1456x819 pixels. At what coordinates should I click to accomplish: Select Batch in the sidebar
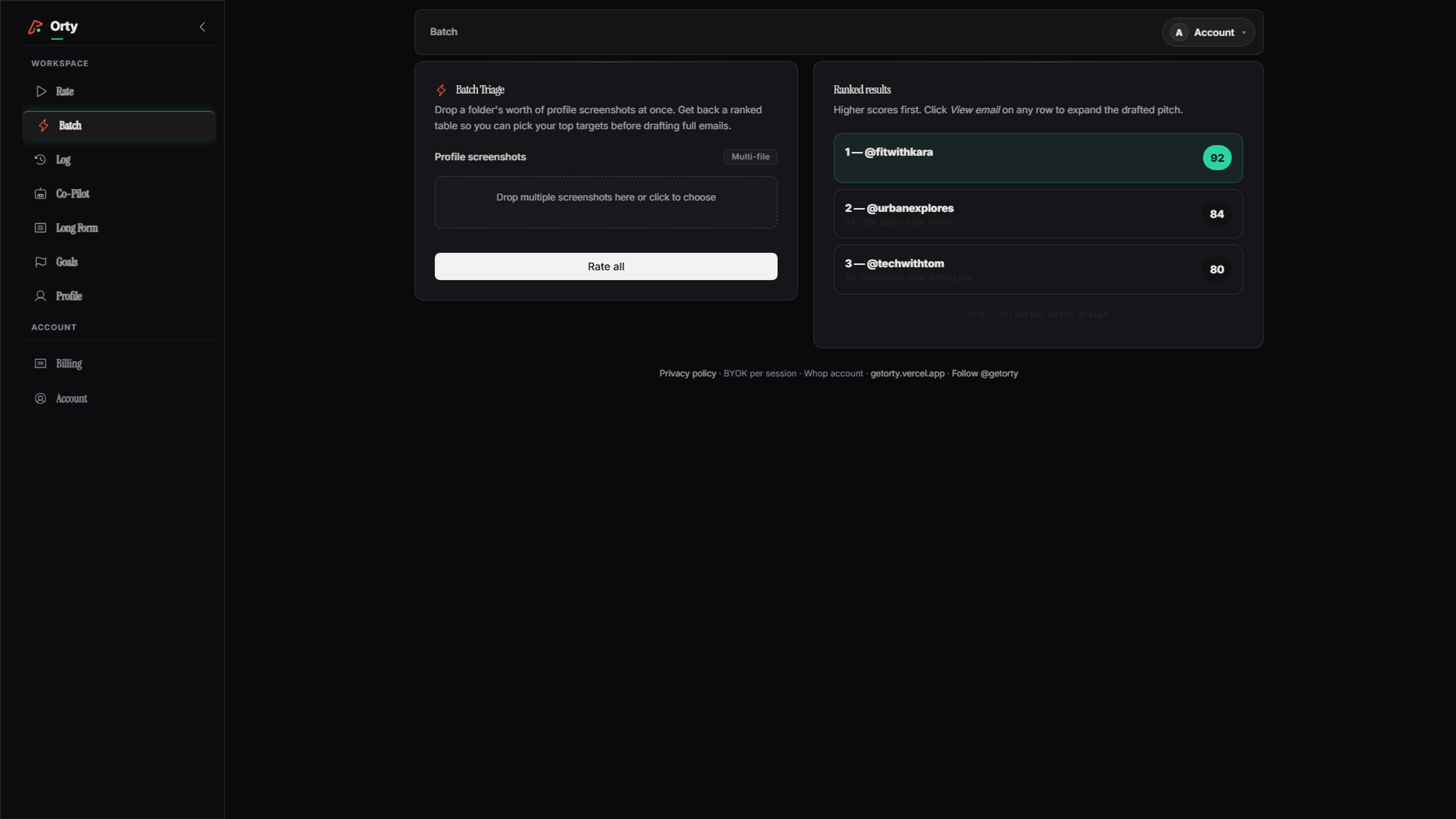118,126
